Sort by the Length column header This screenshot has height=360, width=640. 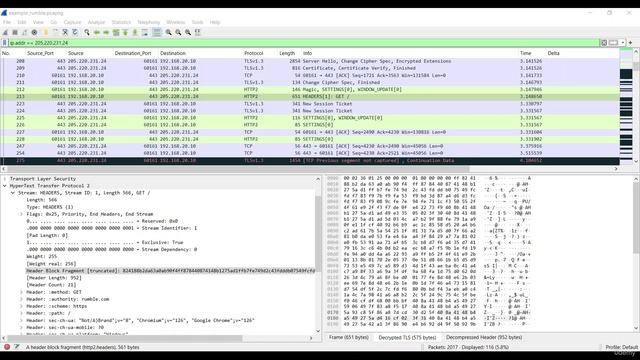point(287,53)
